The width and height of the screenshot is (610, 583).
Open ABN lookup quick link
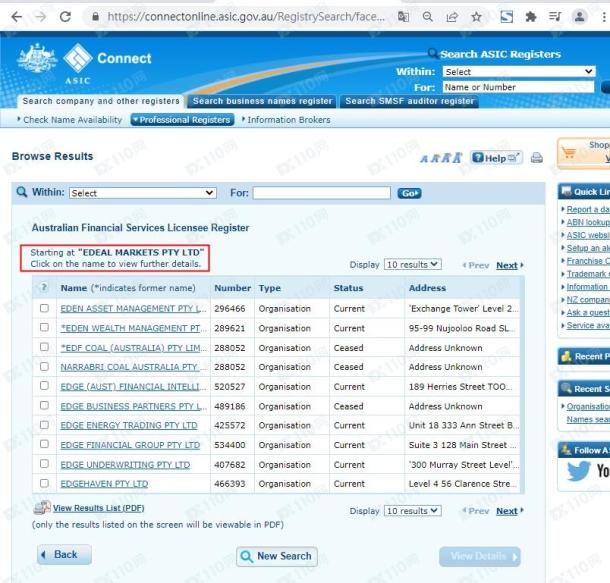pos(588,222)
